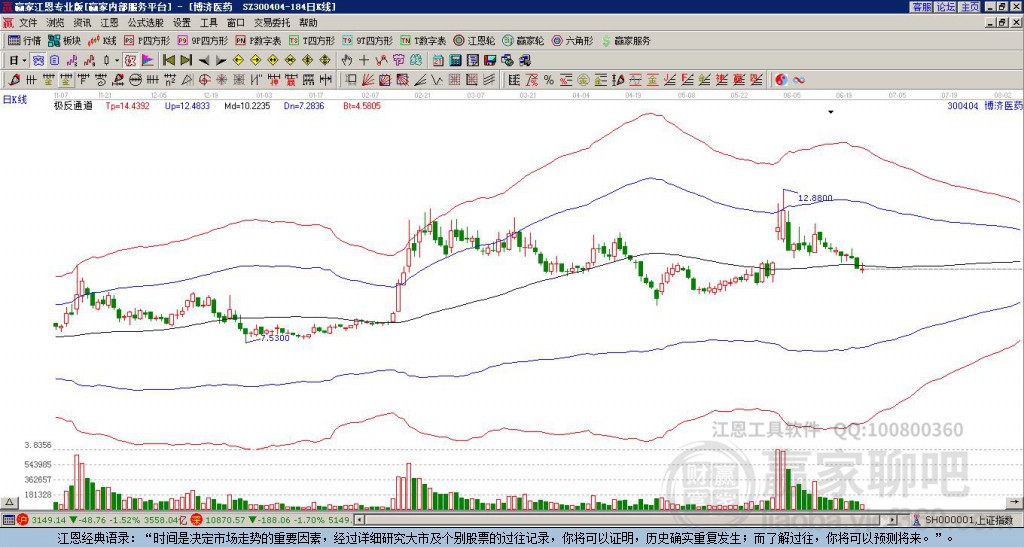The width and height of the screenshot is (1024, 548).
Task: Expand the 日 period dropdown arrow
Action: pyautogui.click(x=24, y=60)
